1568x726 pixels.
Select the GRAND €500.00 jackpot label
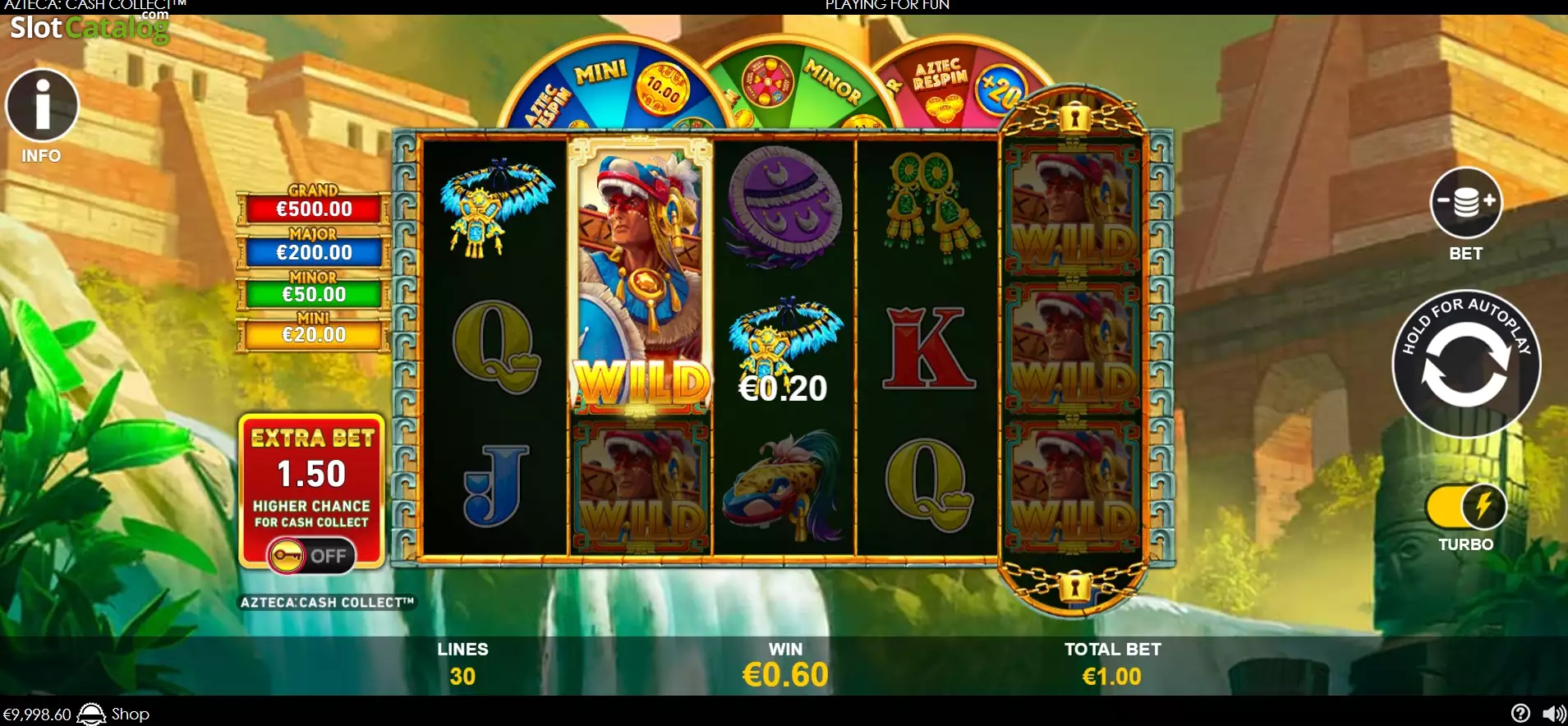tap(313, 204)
